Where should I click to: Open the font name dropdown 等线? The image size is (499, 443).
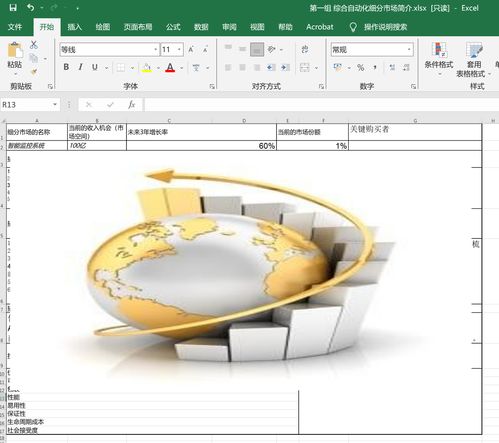coord(156,50)
